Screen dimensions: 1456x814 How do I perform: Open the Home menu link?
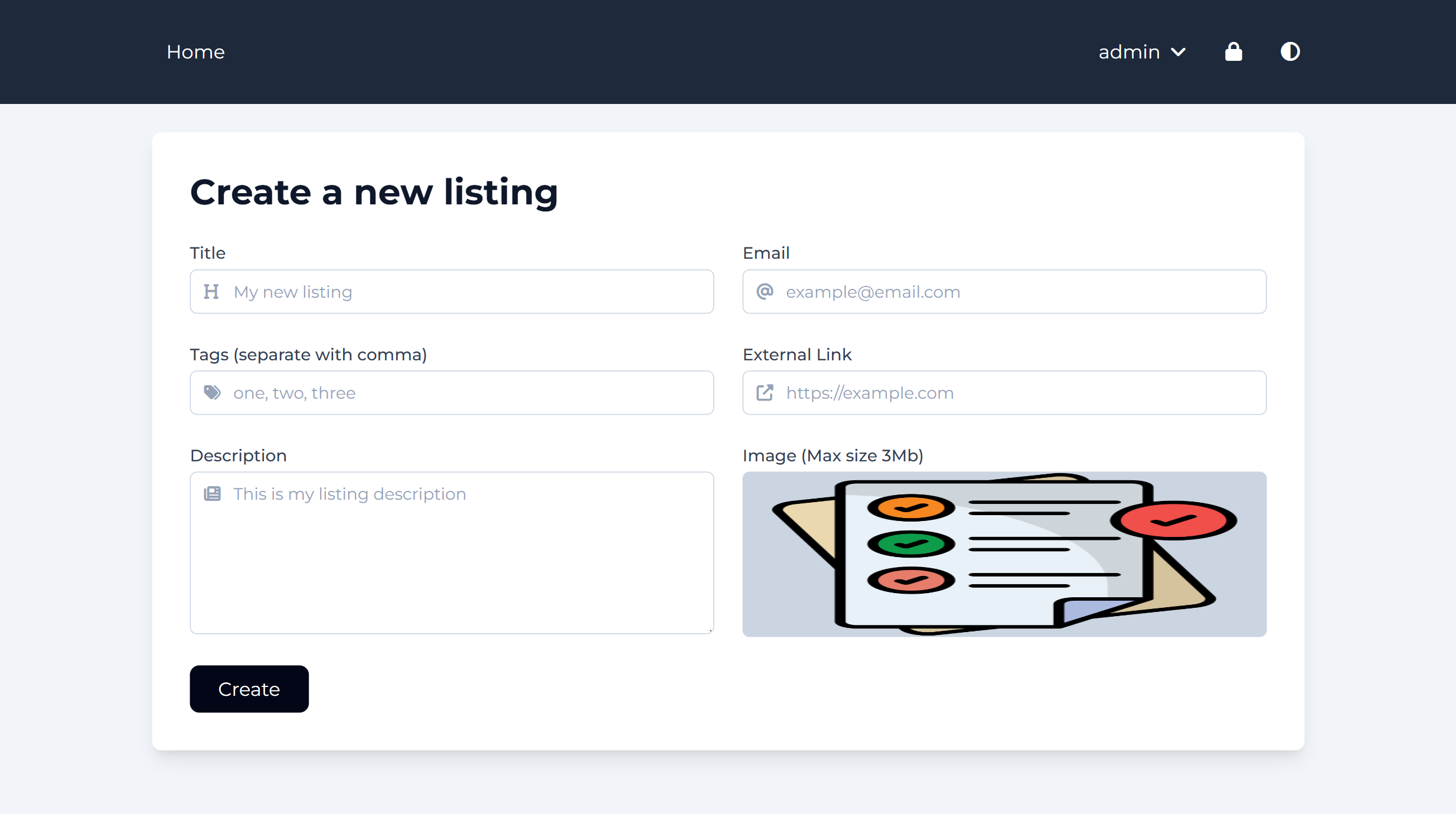click(195, 52)
